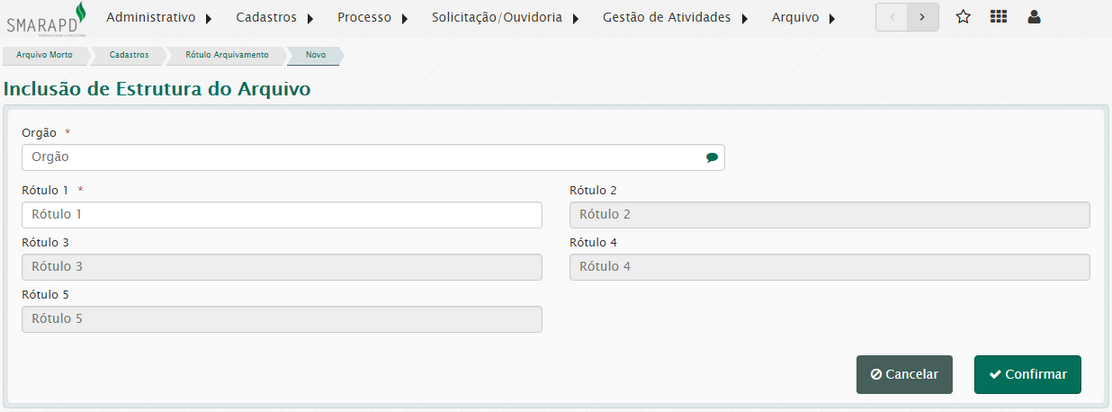Select the Rótulo Arquivamento breadcrumb
Image resolution: width=1112 pixels, height=412 pixels.
point(227,55)
